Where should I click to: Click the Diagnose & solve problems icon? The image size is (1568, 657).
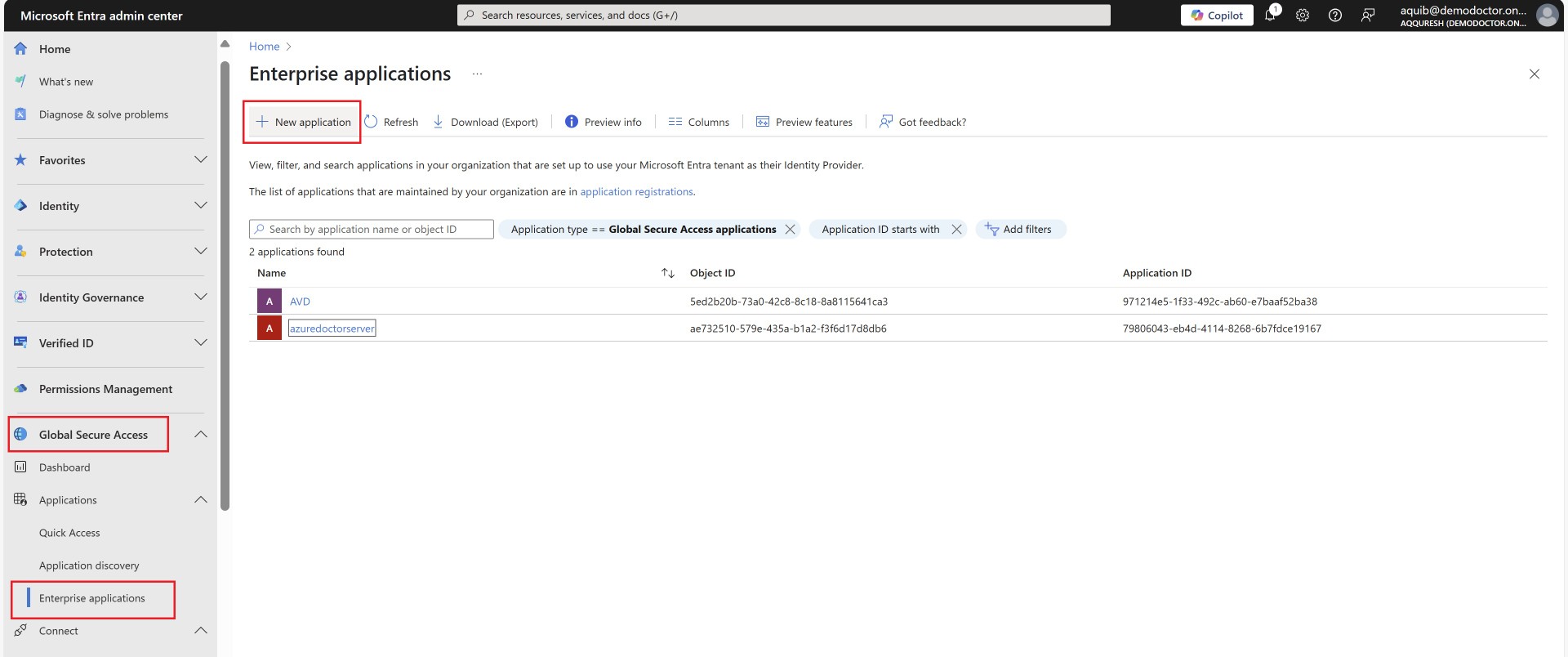click(20, 114)
